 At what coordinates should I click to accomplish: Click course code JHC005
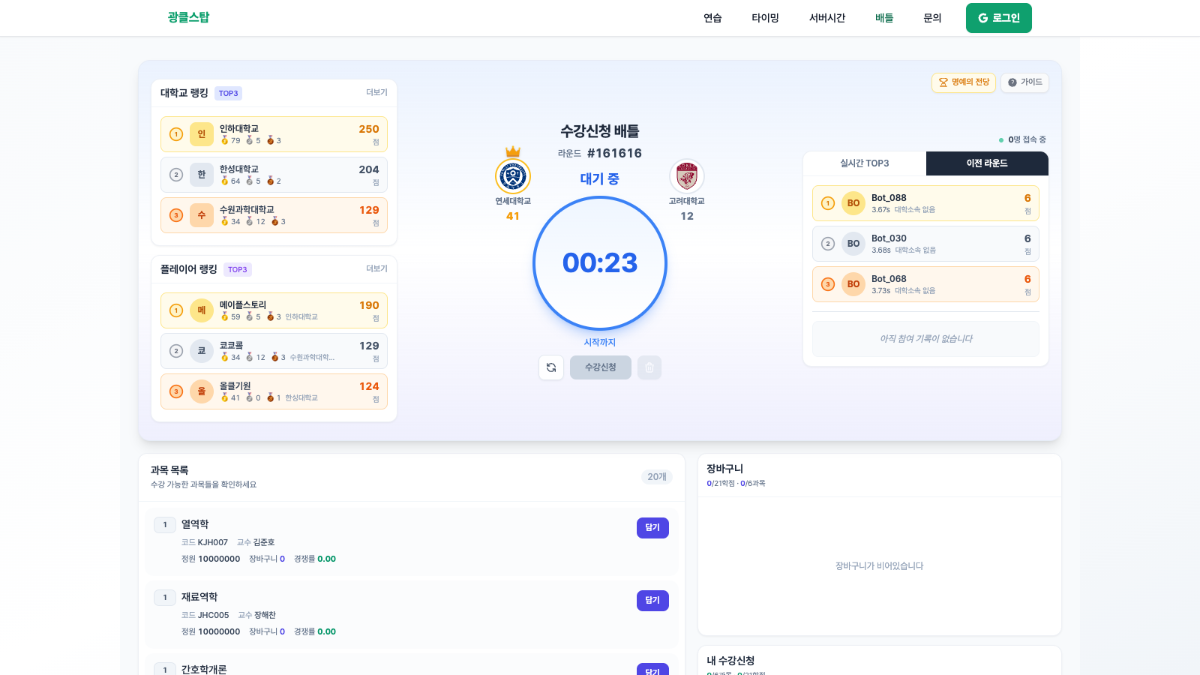point(213,615)
